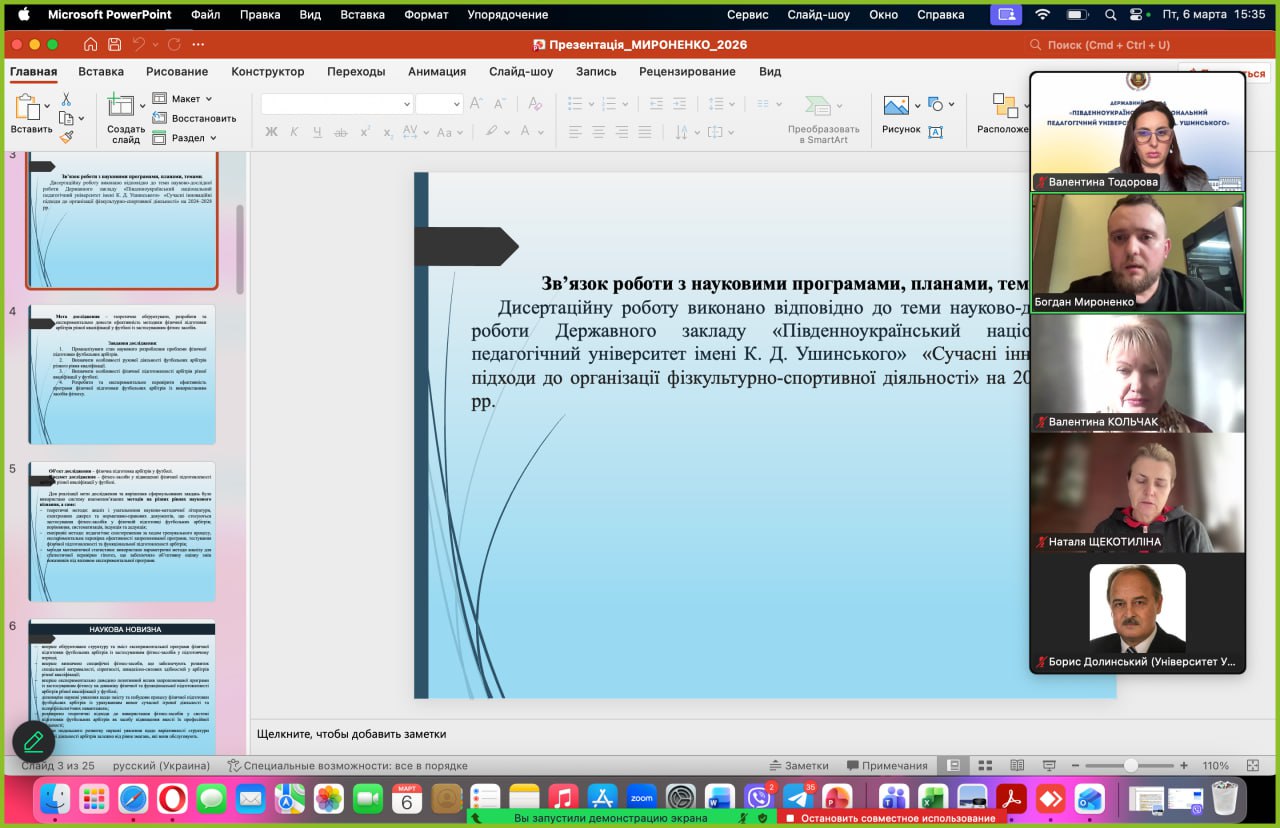Open the font name combo box
Viewport: 1280px width, 828px height.
coord(336,104)
